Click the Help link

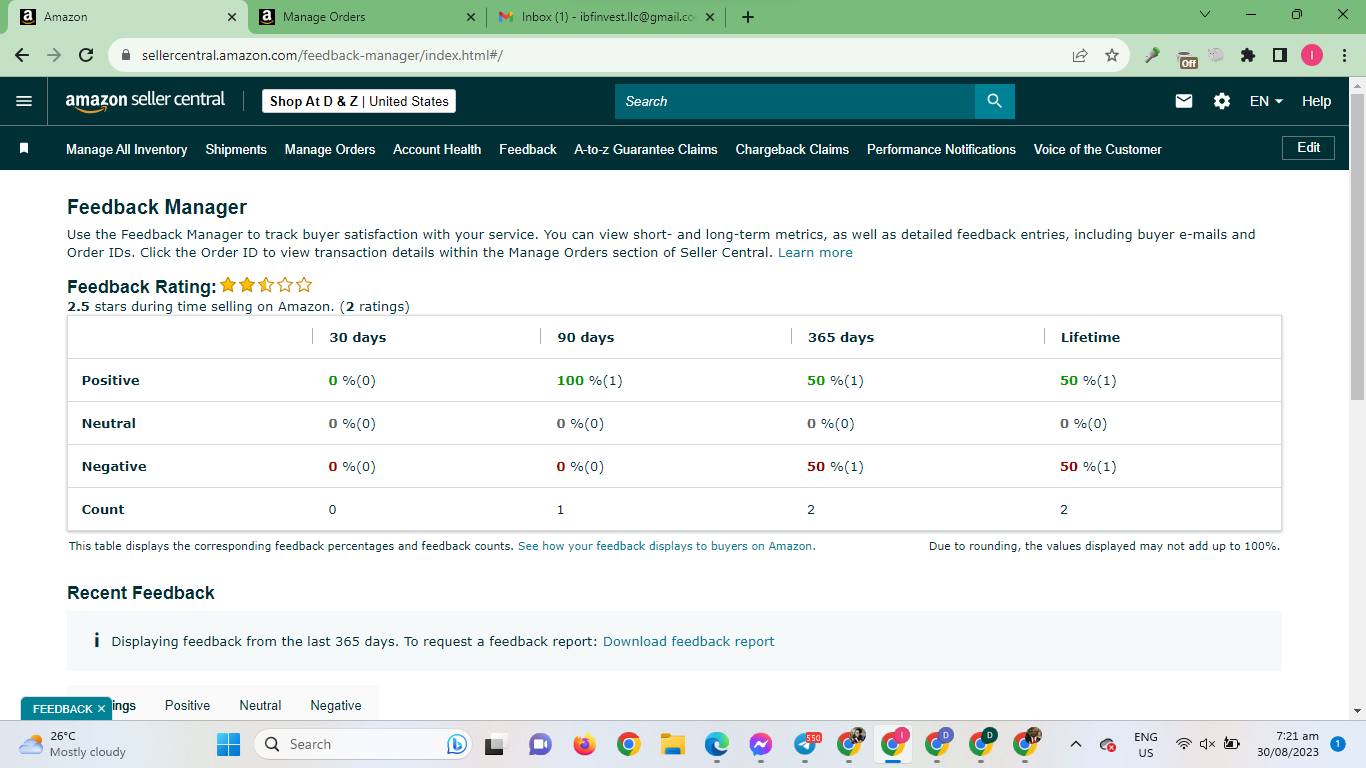point(1317,101)
